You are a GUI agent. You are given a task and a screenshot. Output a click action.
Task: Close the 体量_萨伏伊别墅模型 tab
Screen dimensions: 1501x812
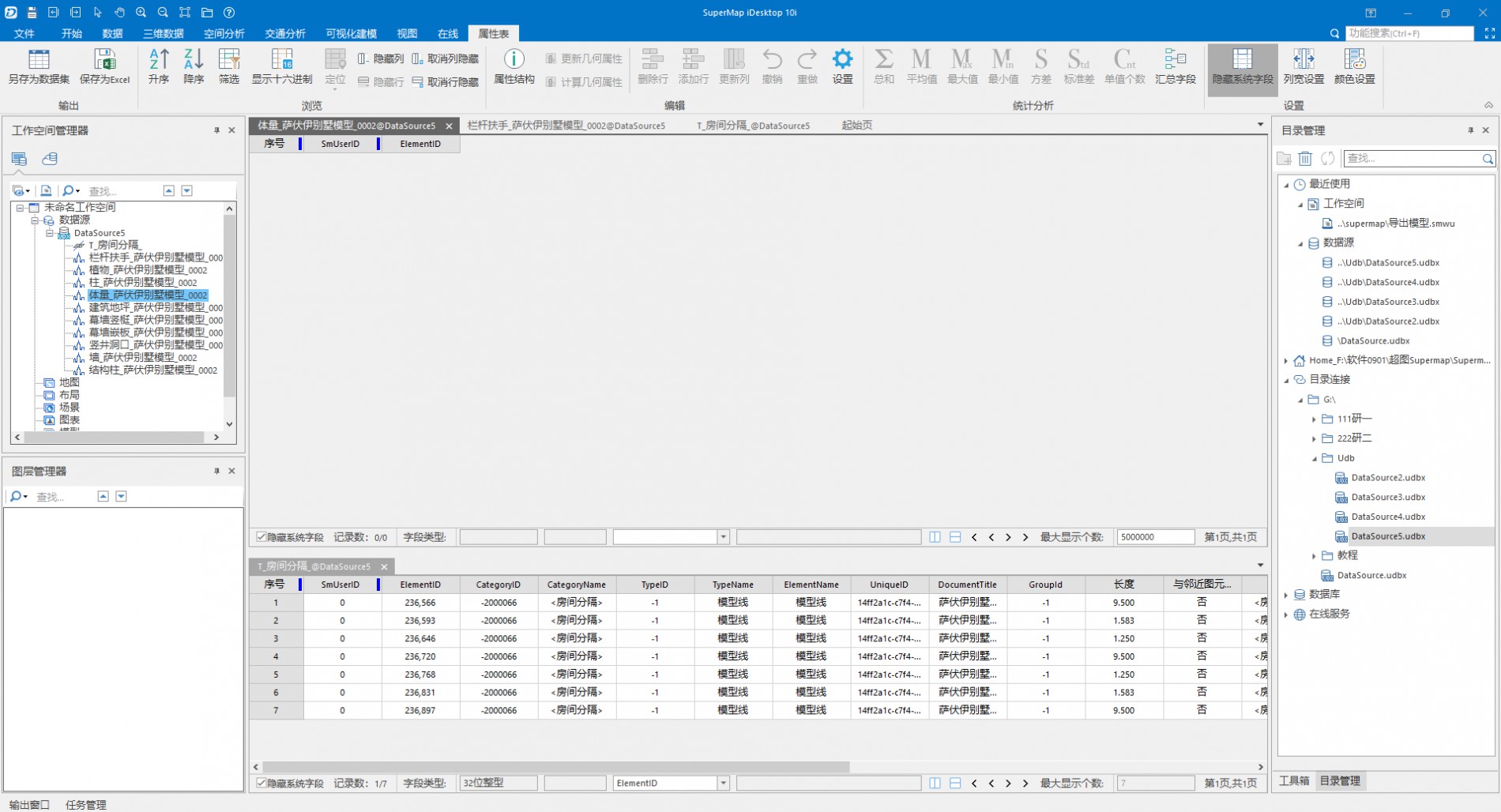(449, 126)
